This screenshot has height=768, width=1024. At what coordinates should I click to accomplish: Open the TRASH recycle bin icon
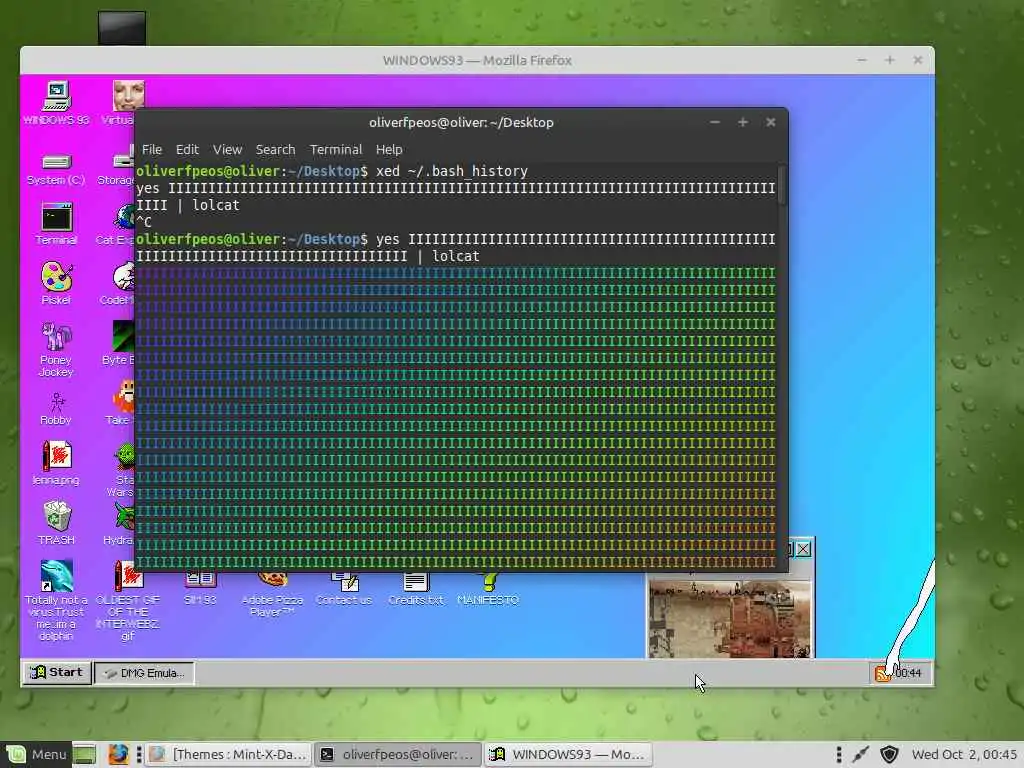coord(56,522)
